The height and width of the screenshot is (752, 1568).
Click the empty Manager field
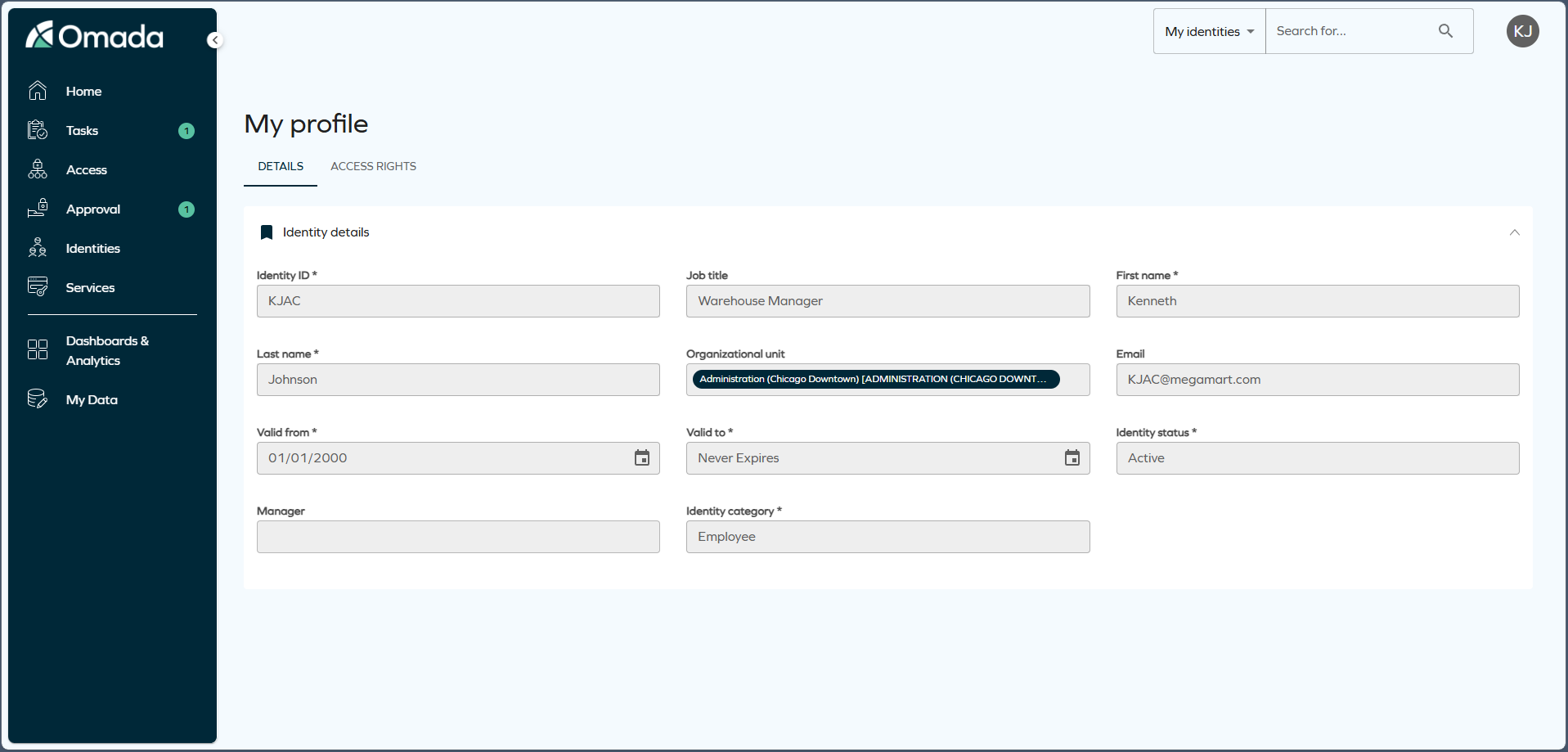pos(458,537)
